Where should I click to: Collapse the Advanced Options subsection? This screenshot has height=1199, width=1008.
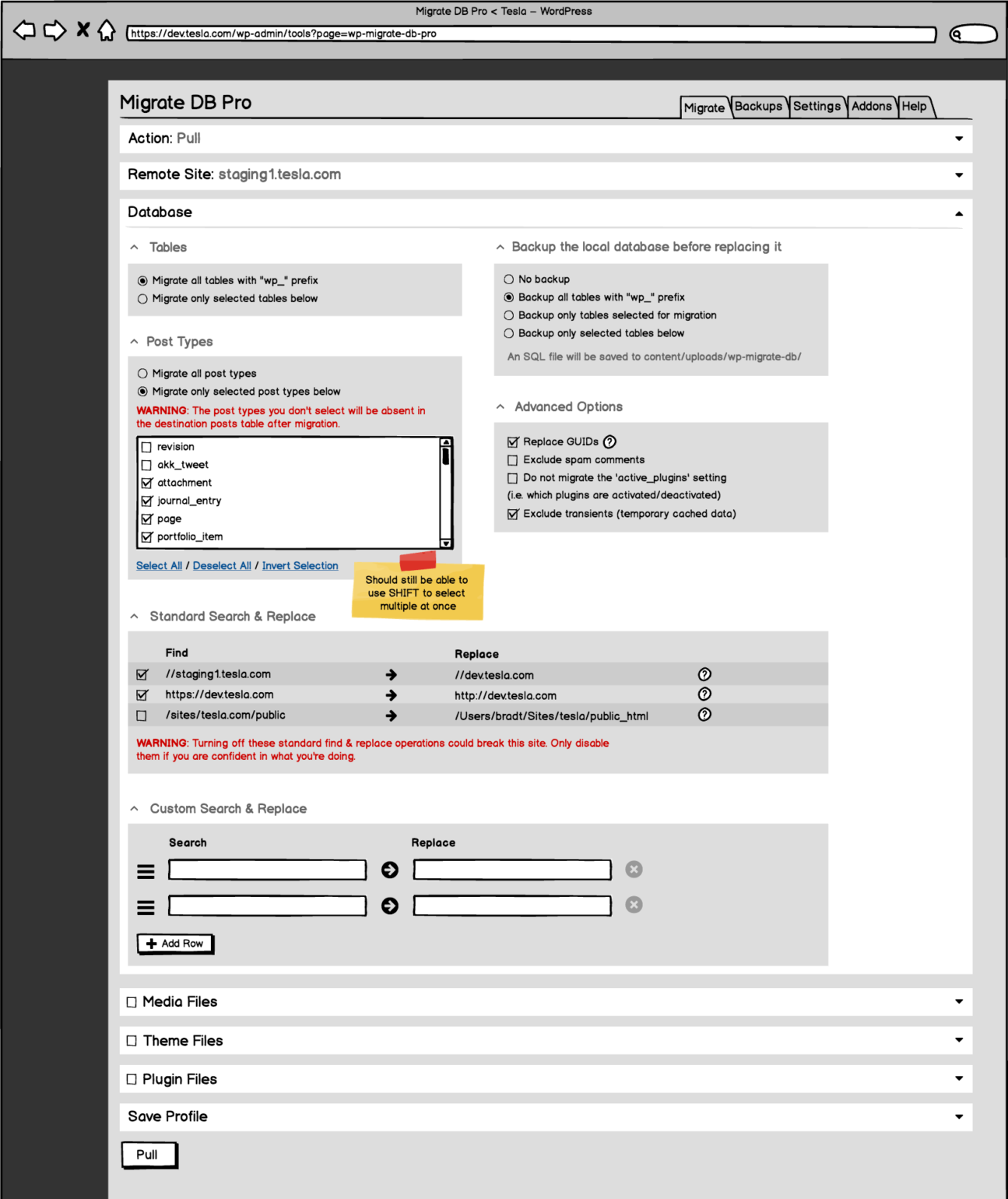500,406
